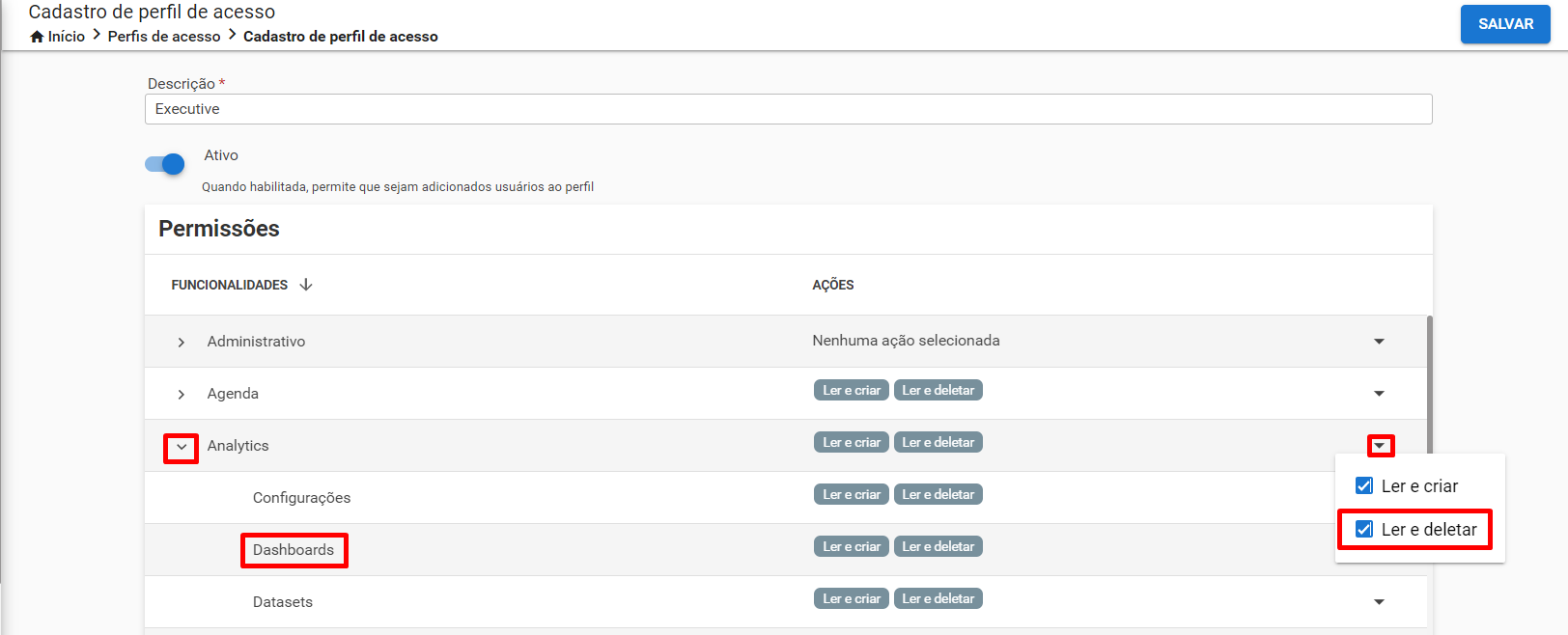
Task: Click 'Ler e criar' chip in Analytics row
Action: pyautogui.click(x=852, y=442)
